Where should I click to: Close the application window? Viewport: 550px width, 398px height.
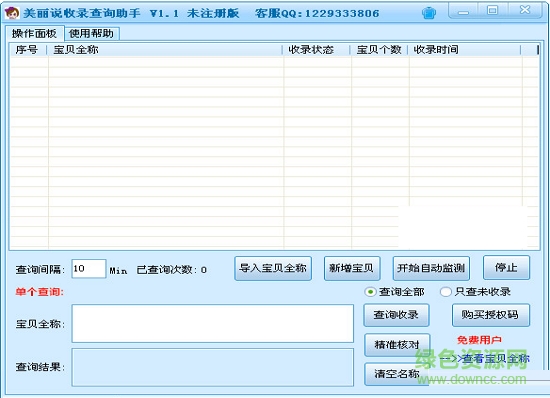[525, 11]
